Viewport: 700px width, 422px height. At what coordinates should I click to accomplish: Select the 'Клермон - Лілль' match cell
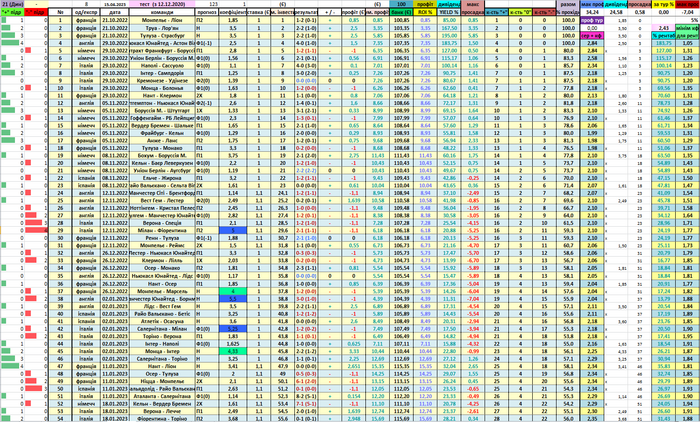162,260
